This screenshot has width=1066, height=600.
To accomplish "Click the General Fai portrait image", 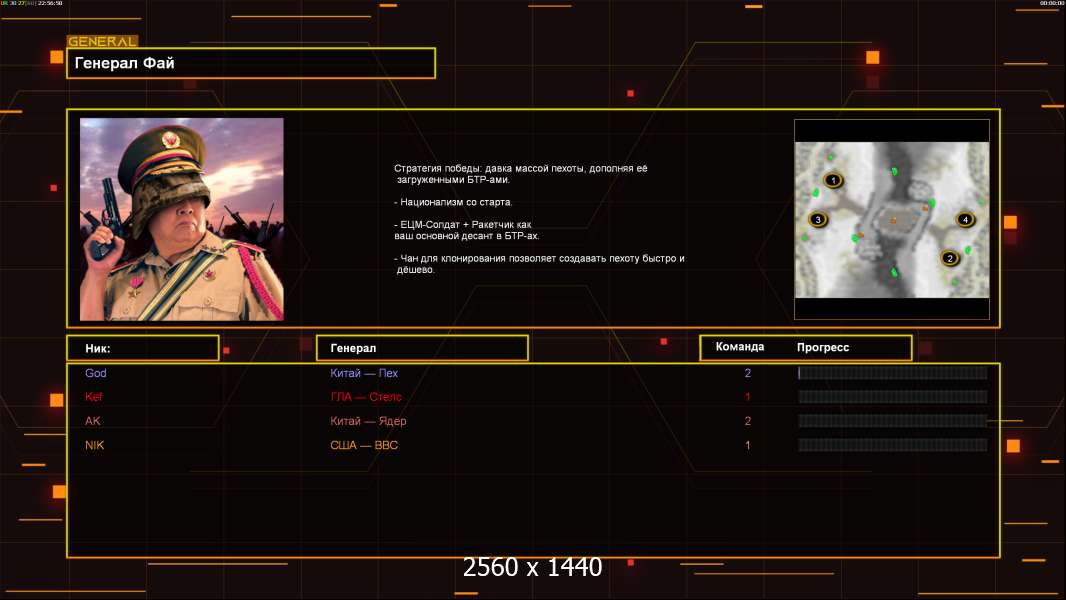I will 182,219.
